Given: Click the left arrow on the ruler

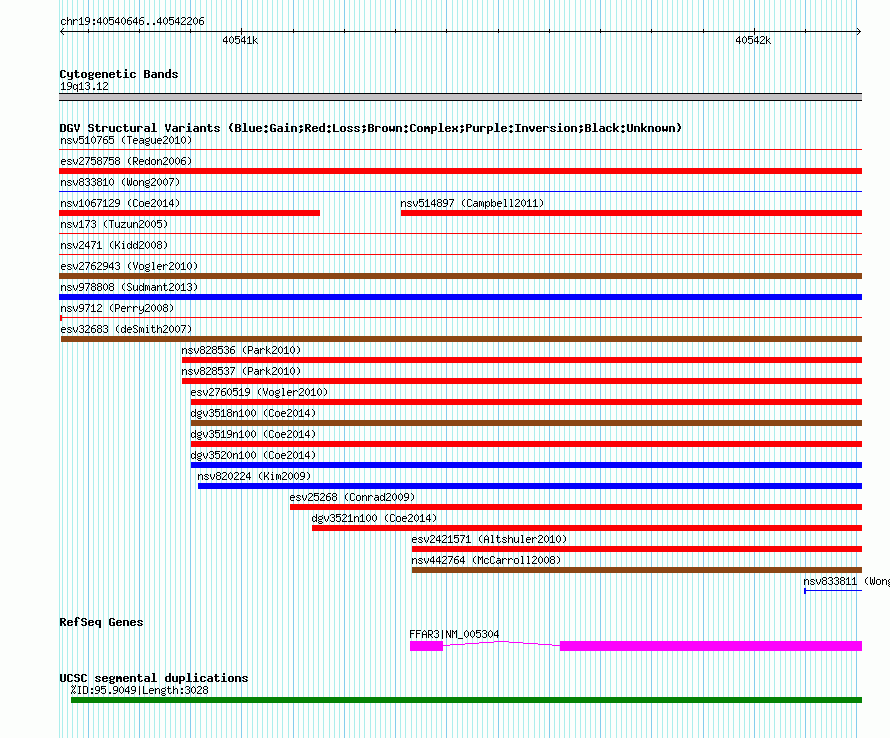Looking at the screenshot, I should pyautogui.click(x=62, y=32).
